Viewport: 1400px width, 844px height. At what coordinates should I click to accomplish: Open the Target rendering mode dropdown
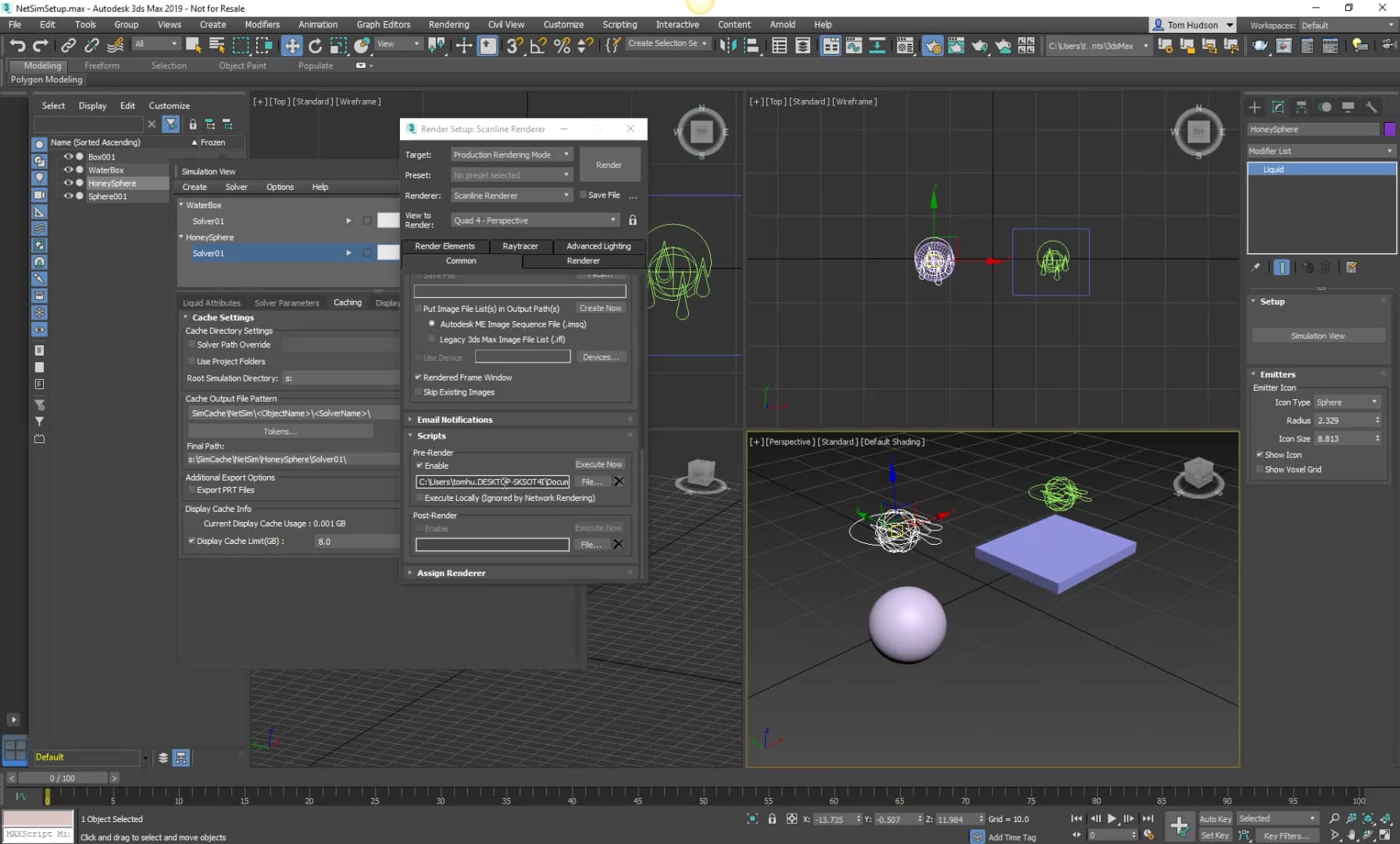tap(512, 155)
